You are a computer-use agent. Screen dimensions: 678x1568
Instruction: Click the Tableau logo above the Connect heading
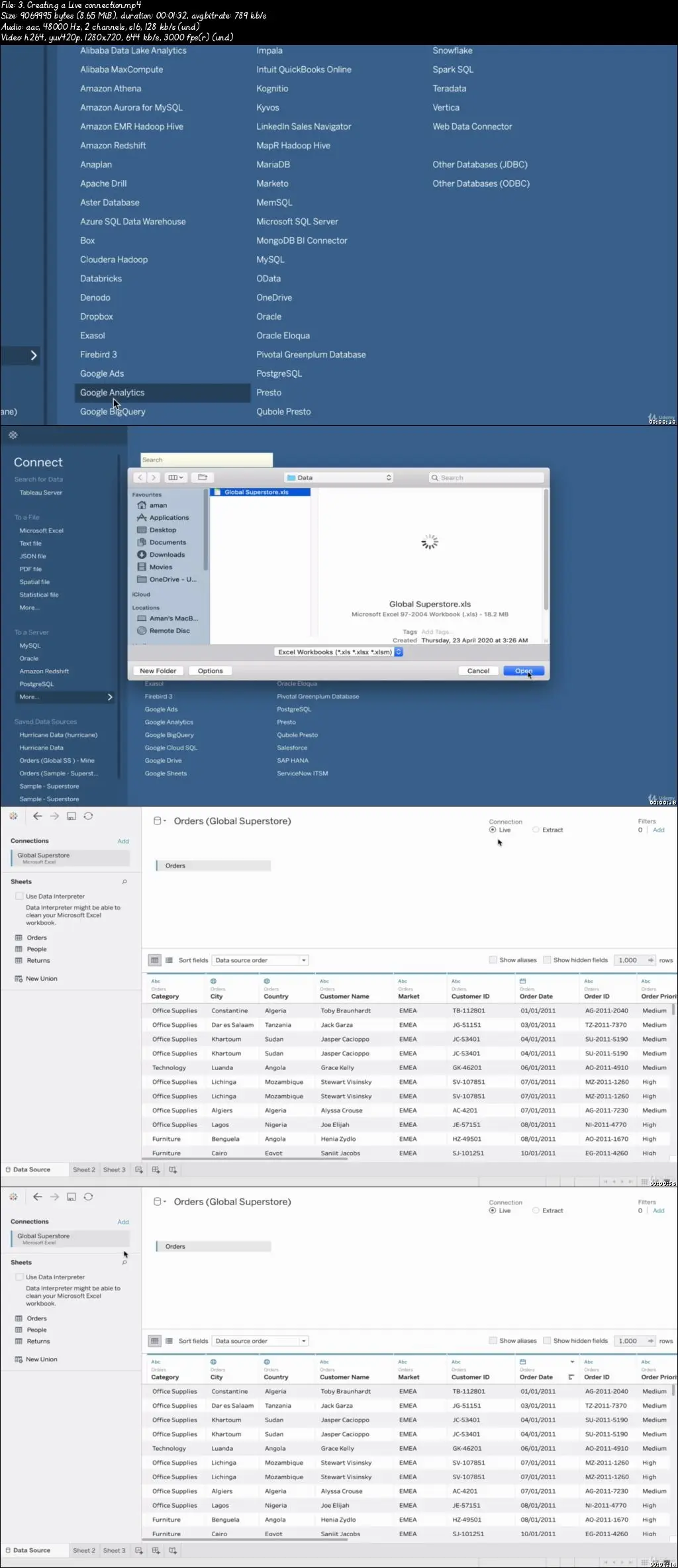click(x=13, y=435)
